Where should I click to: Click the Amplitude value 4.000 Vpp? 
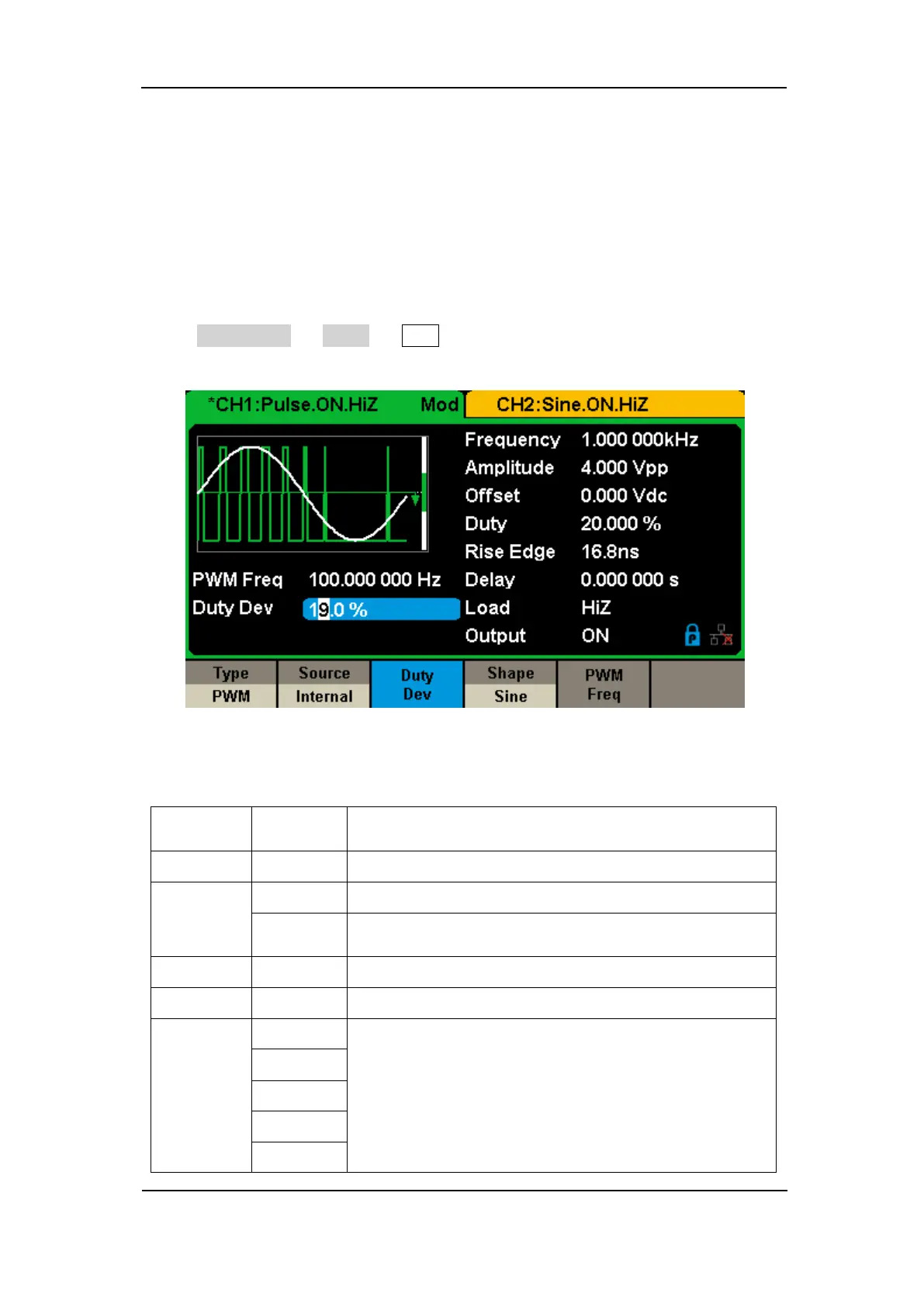(x=625, y=468)
